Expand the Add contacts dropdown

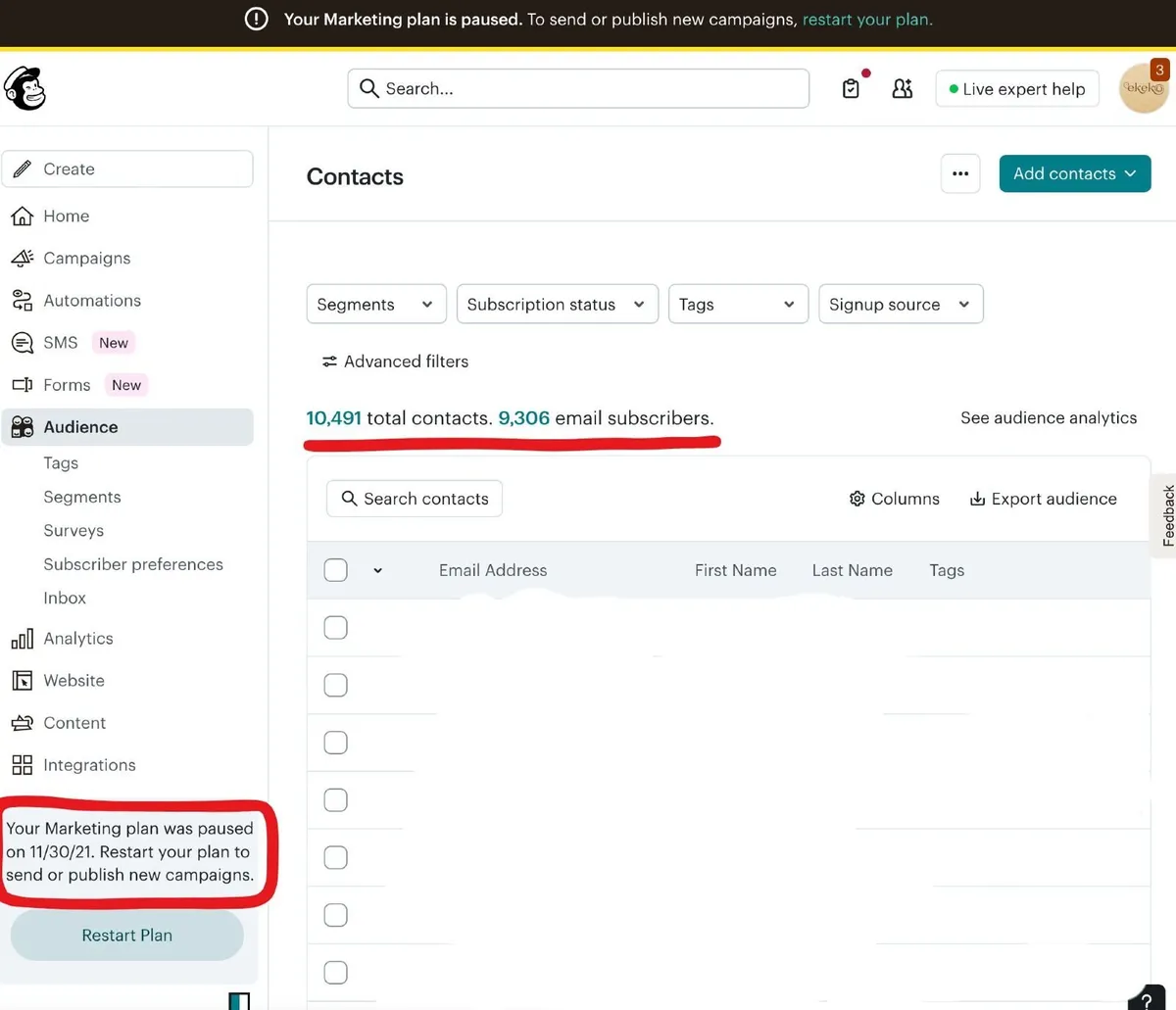[1074, 174]
